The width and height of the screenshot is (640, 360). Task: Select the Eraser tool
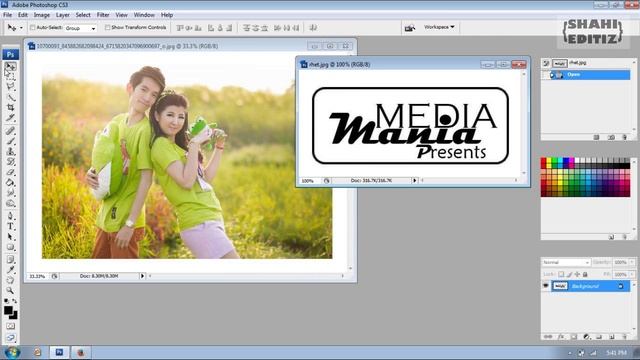tap(11, 172)
